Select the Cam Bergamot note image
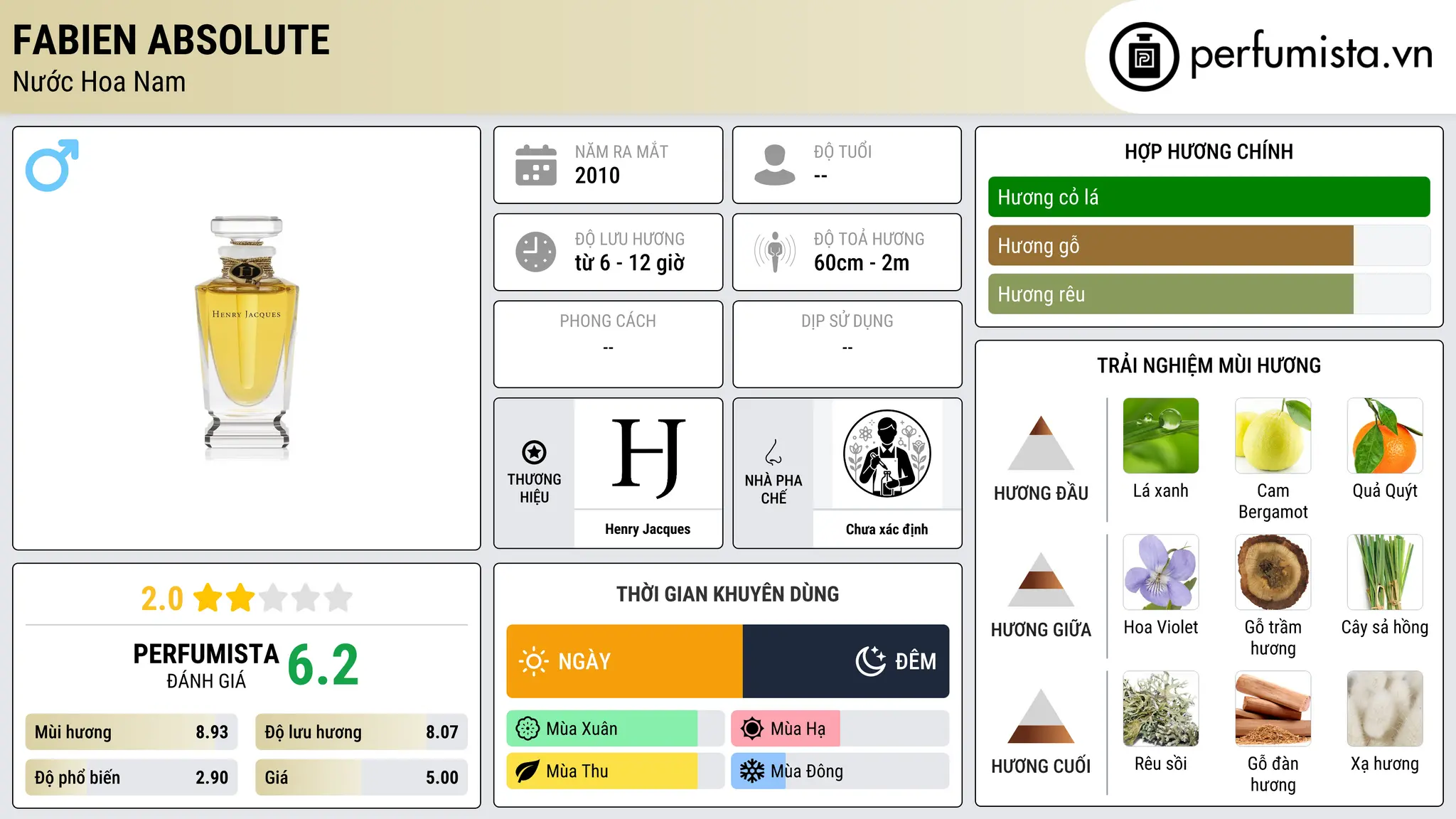The width and height of the screenshot is (1456, 819). (1273, 436)
